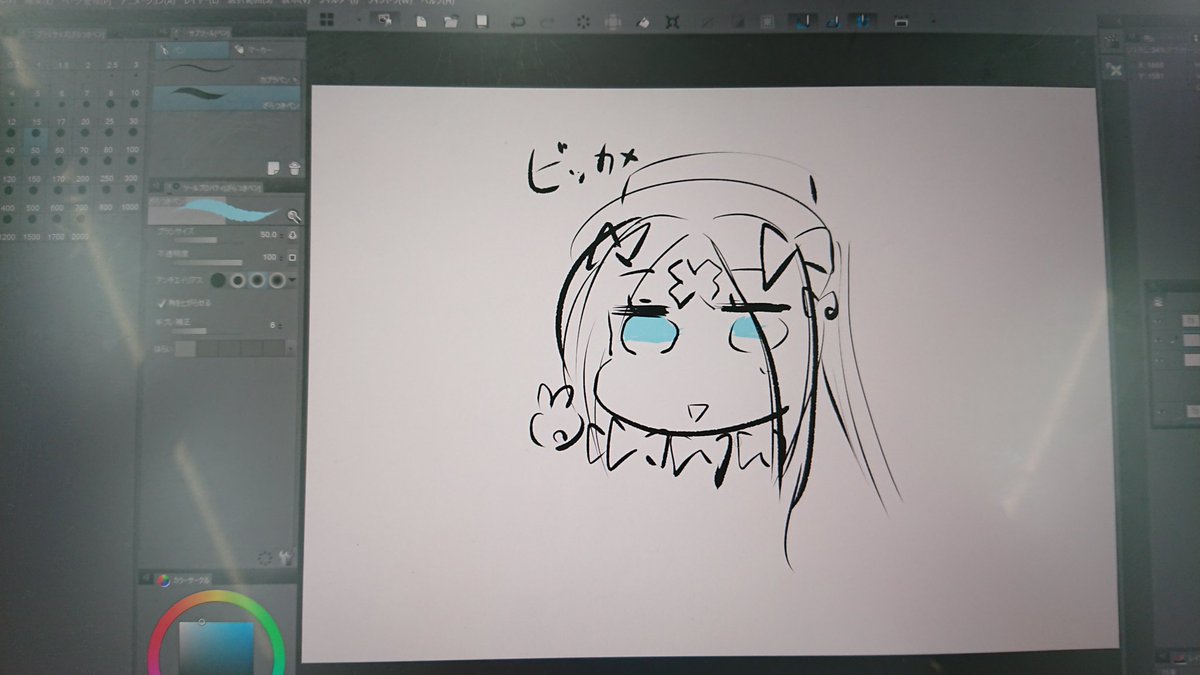Viewport: 1200px width, 675px height.
Task: Click the delete sub tool trash icon
Action: click(294, 168)
